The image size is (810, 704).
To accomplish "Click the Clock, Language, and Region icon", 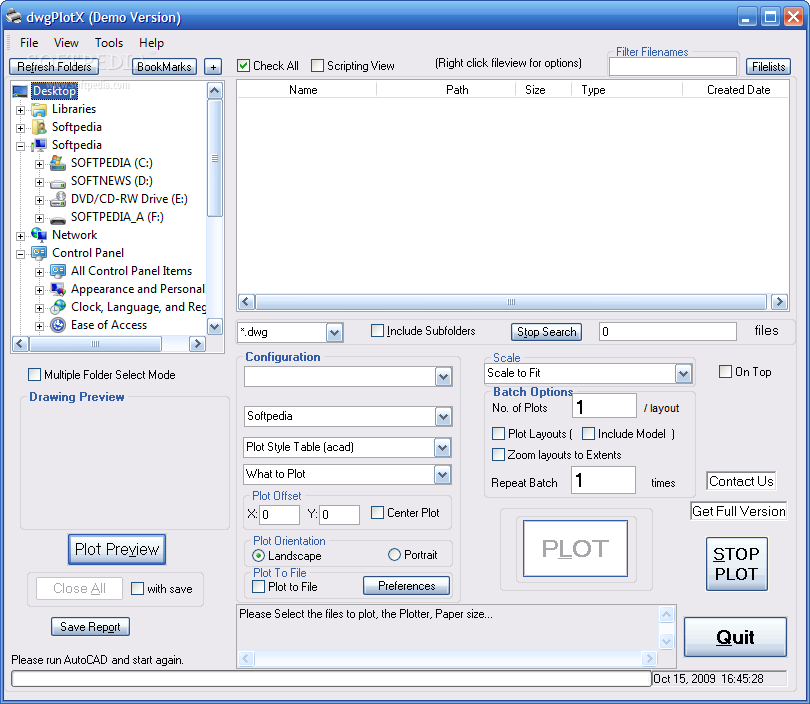I will tap(58, 307).
